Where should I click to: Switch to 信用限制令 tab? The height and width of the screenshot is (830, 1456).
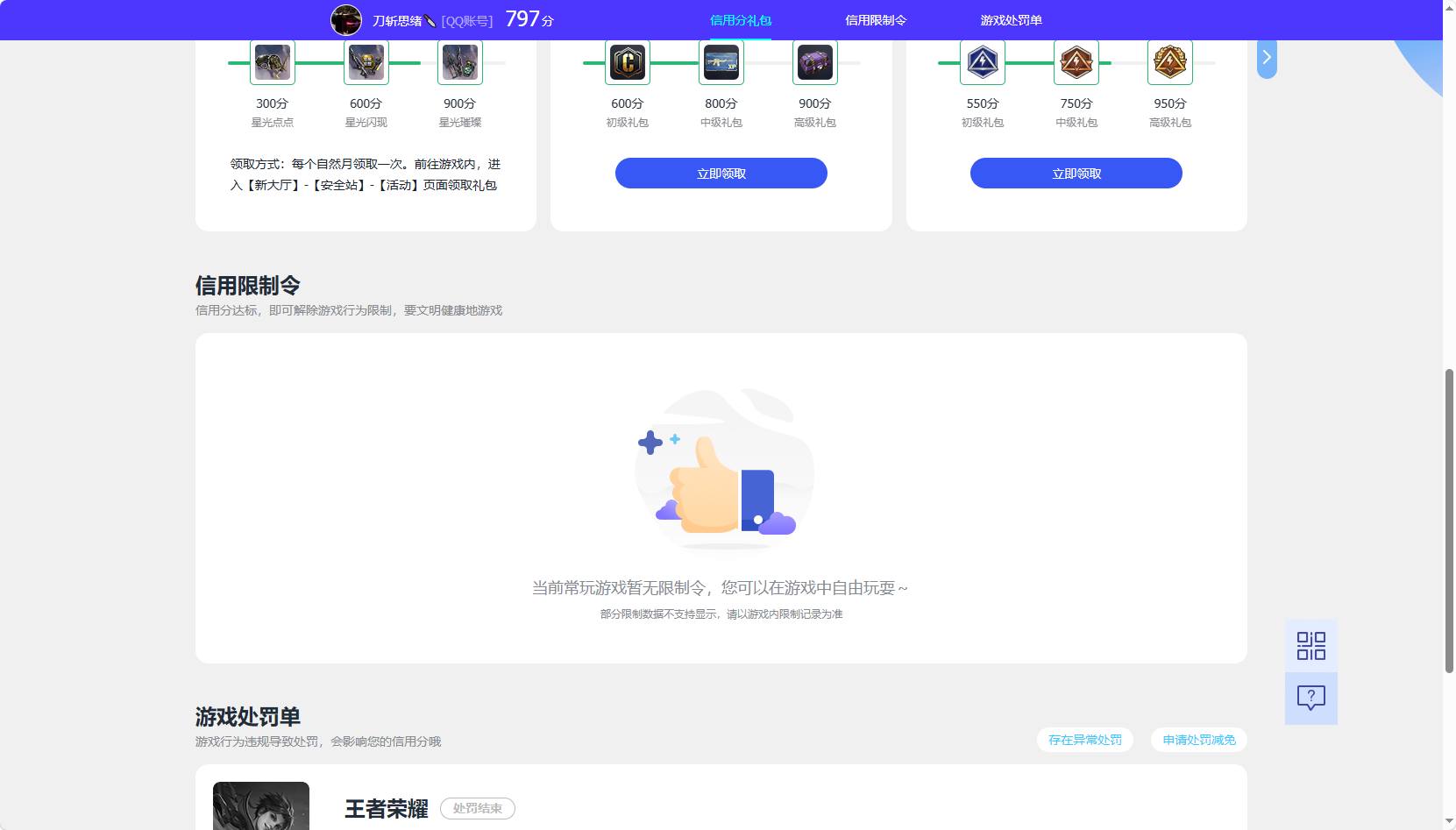coord(876,20)
